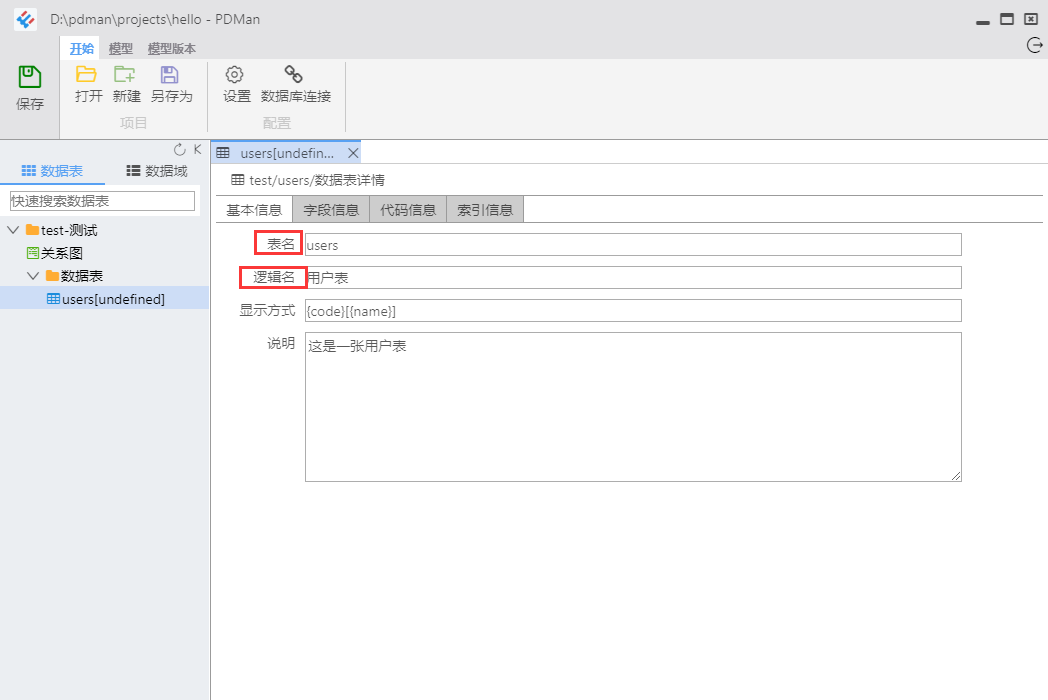1048x700 pixels.
Task: Create a new project with the 新建 icon
Action: tap(126, 75)
